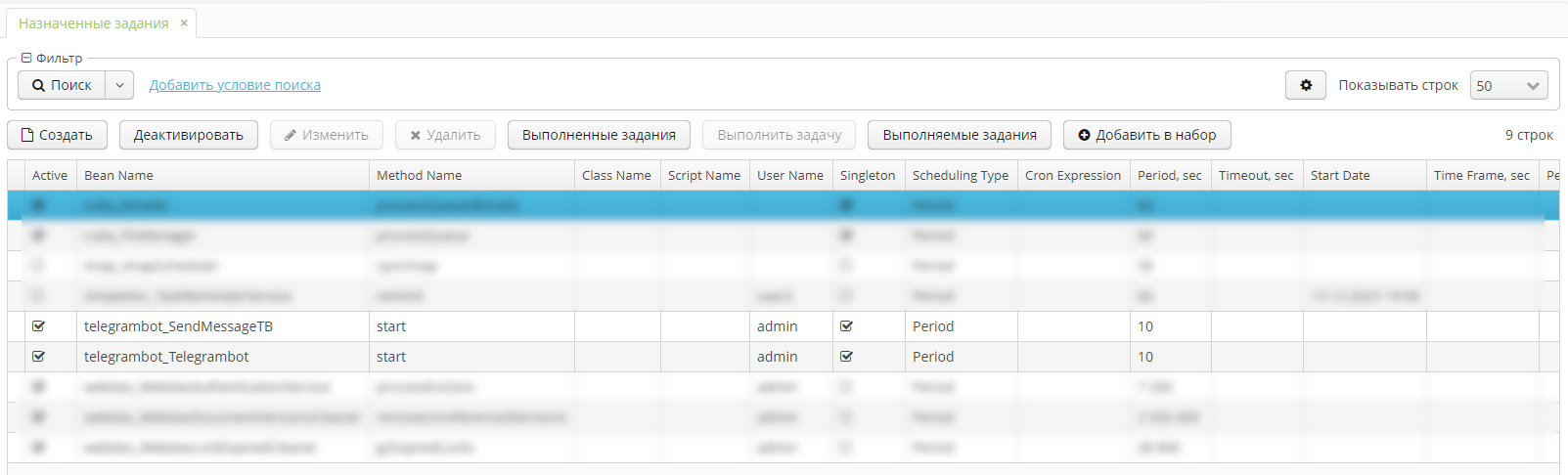Open the Показывать строк rows dropdown
This screenshot has height=475, width=1568.
point(1508,85)
